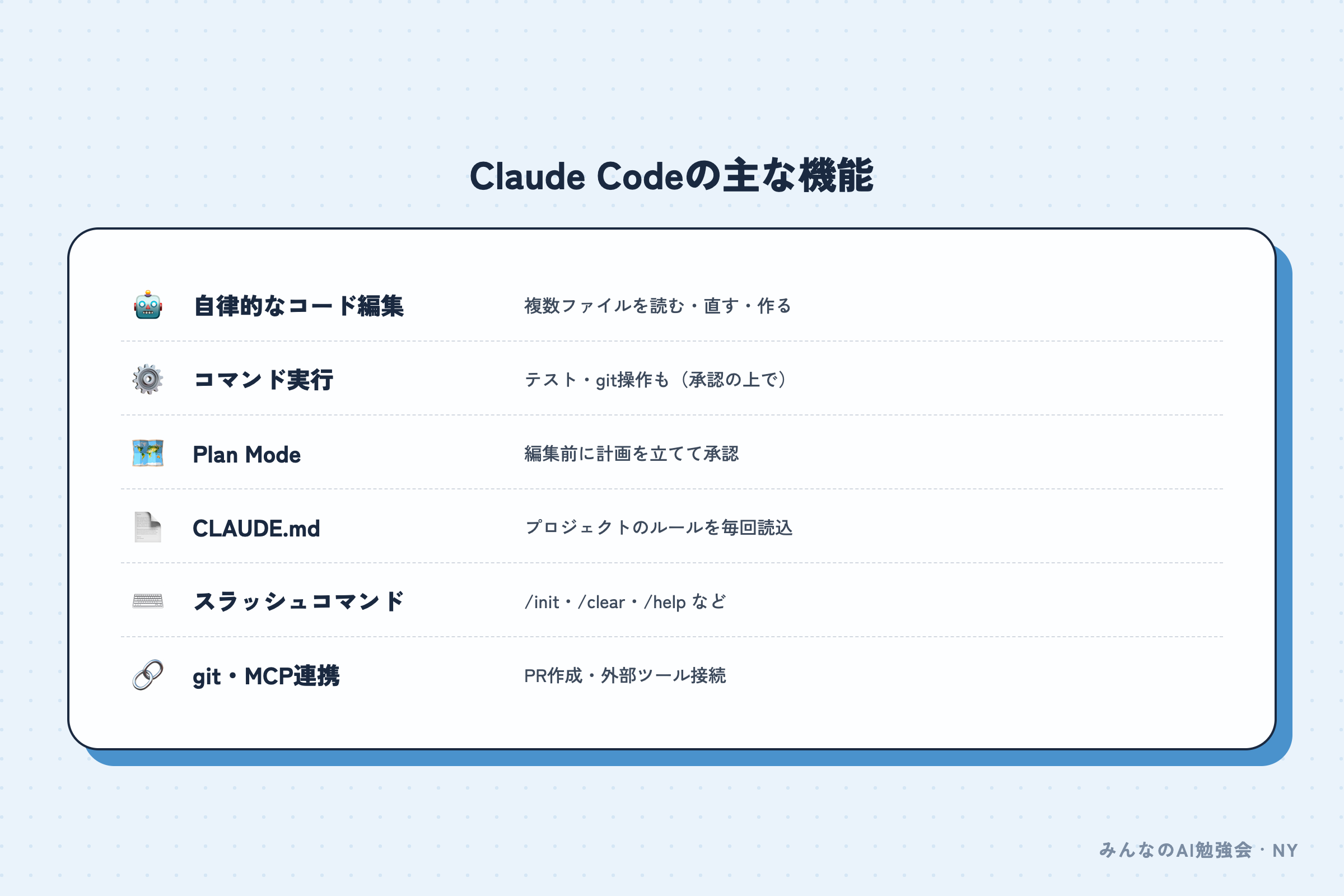Click the description 編集前に計画を立てて承認

click(x=632, y=454)
